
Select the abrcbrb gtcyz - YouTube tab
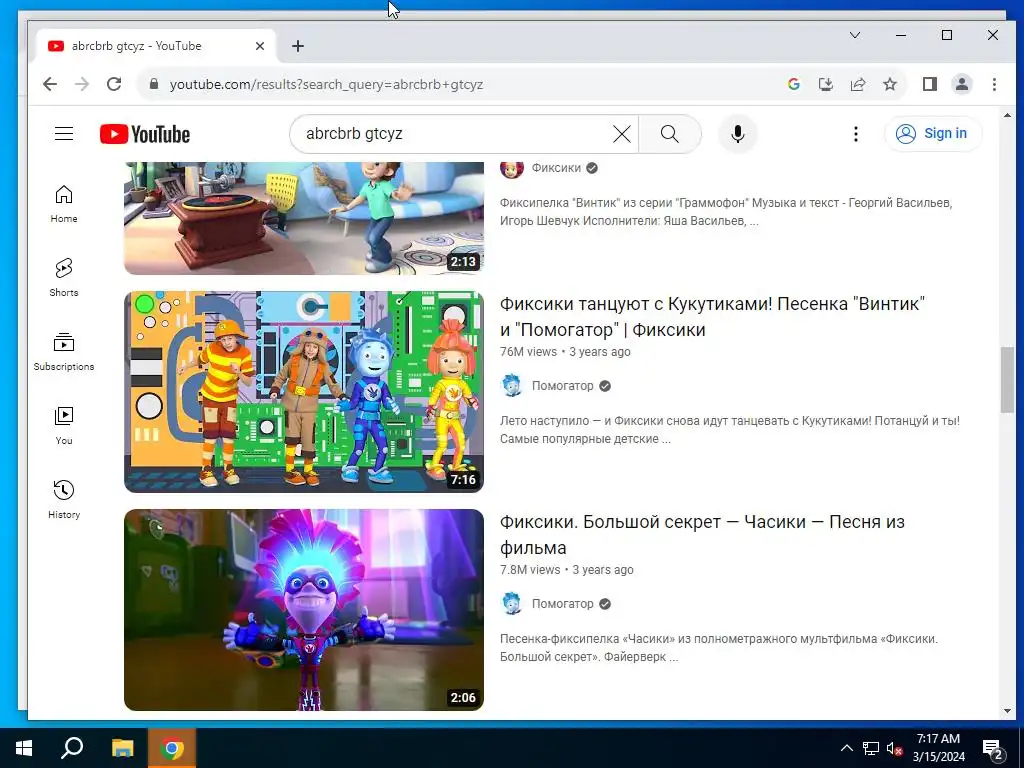pos(155,46)
